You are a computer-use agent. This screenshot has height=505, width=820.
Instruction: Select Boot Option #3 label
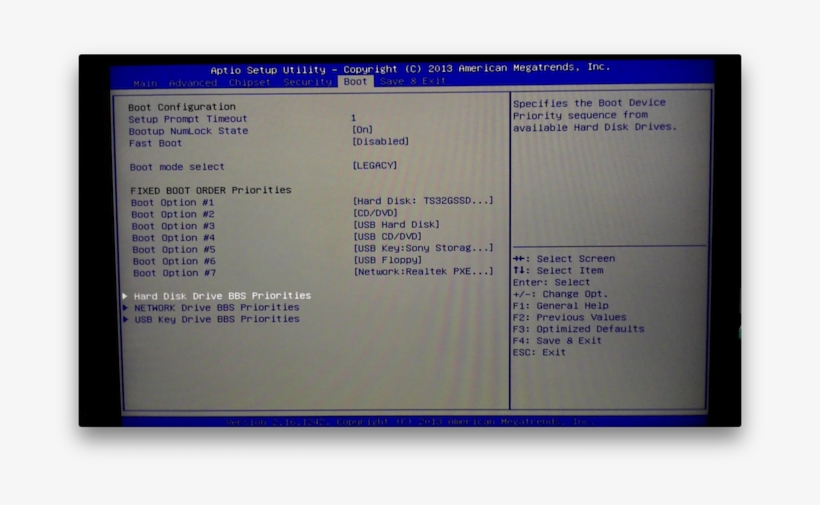173,226
